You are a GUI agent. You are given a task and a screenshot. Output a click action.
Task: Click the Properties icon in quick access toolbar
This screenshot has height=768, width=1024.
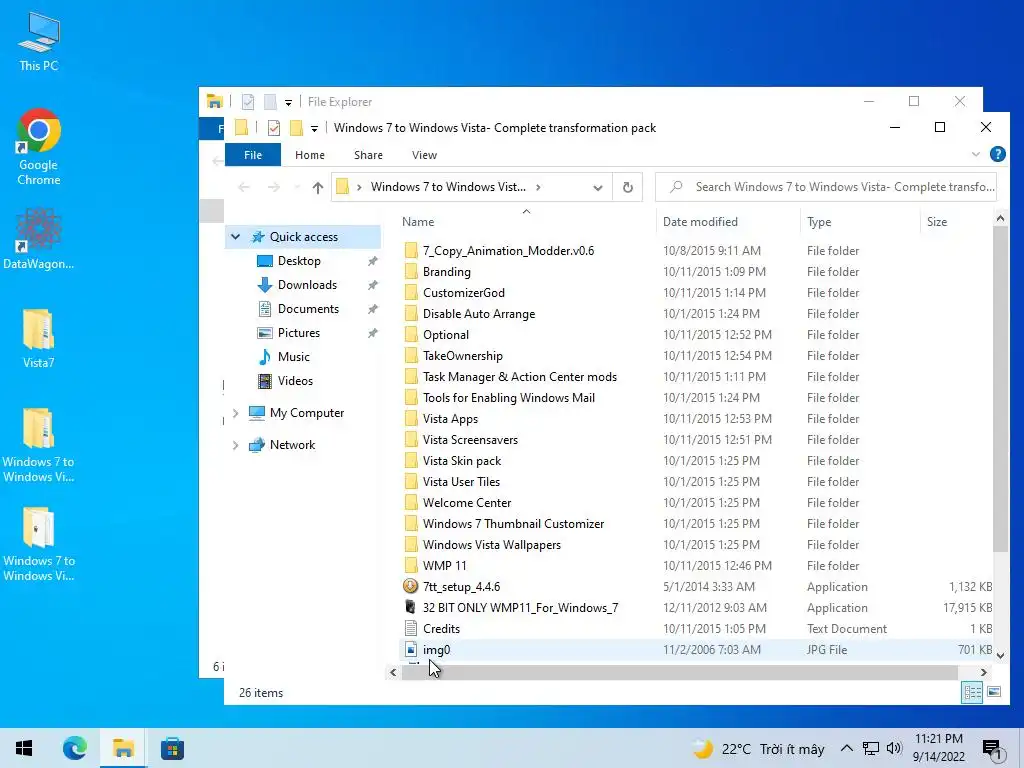(274, 128)
